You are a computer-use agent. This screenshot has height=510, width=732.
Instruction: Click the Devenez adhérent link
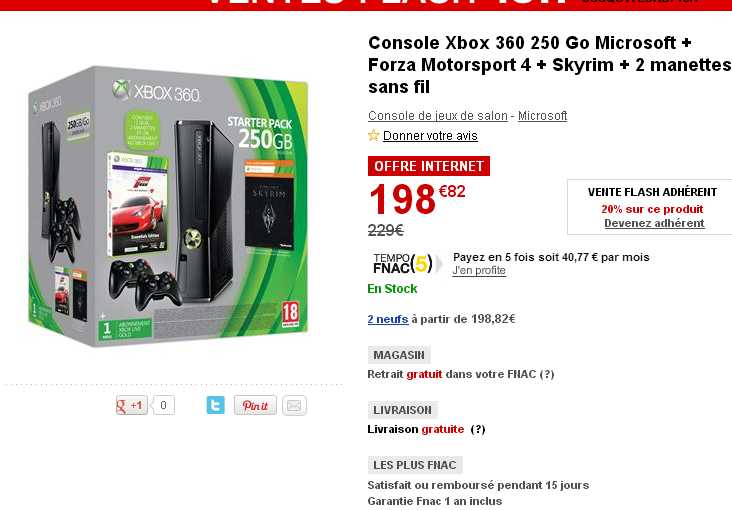(654, 223)
